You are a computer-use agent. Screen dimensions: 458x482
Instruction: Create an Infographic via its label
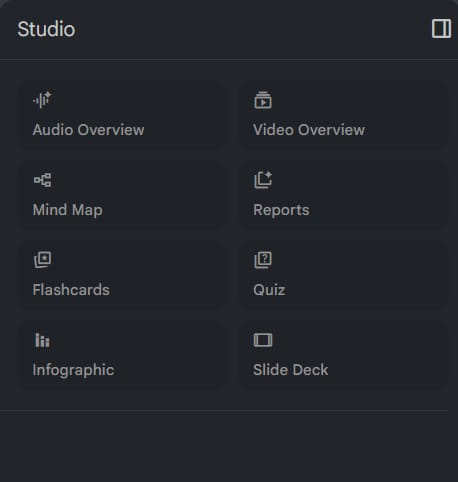pos(73,370)
